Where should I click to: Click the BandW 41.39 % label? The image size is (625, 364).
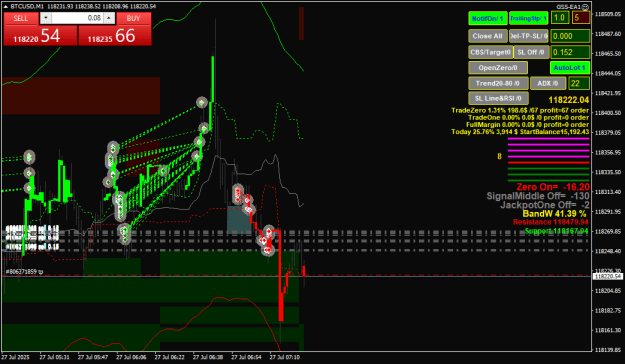554,214
